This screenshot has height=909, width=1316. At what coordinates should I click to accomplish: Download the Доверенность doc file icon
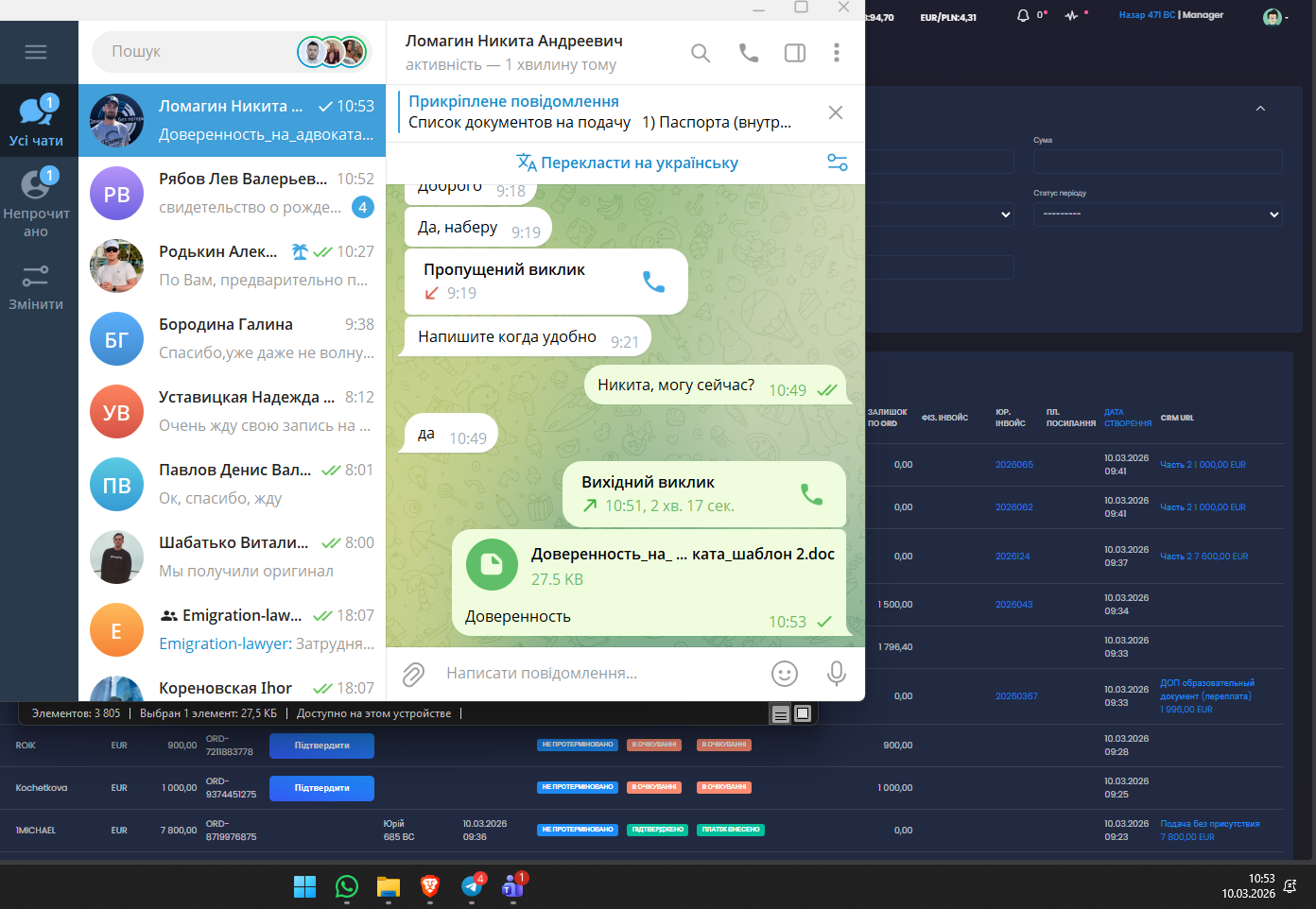click(x=492, y=564)
